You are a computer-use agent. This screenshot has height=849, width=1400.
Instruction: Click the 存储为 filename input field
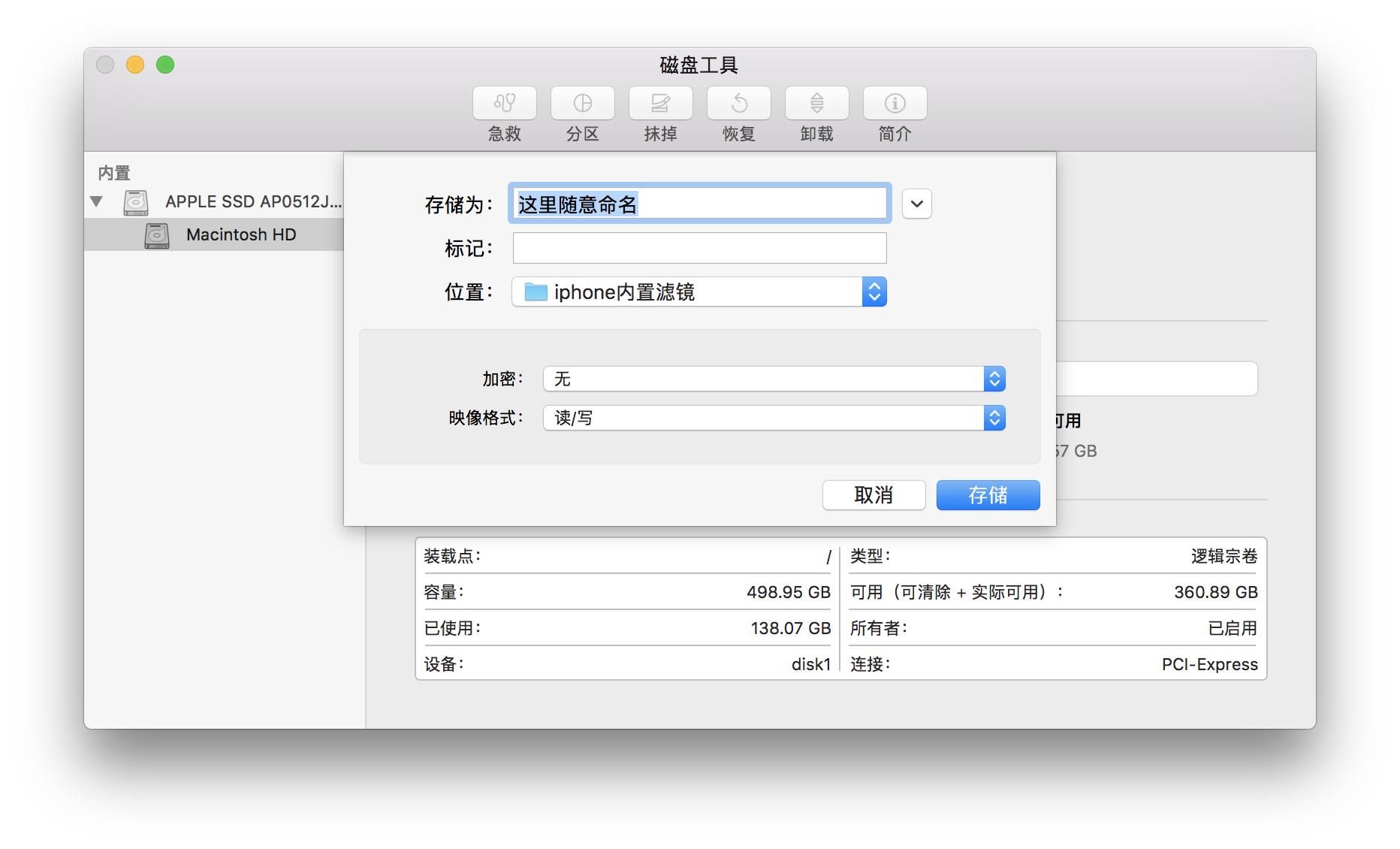[698, 203]
